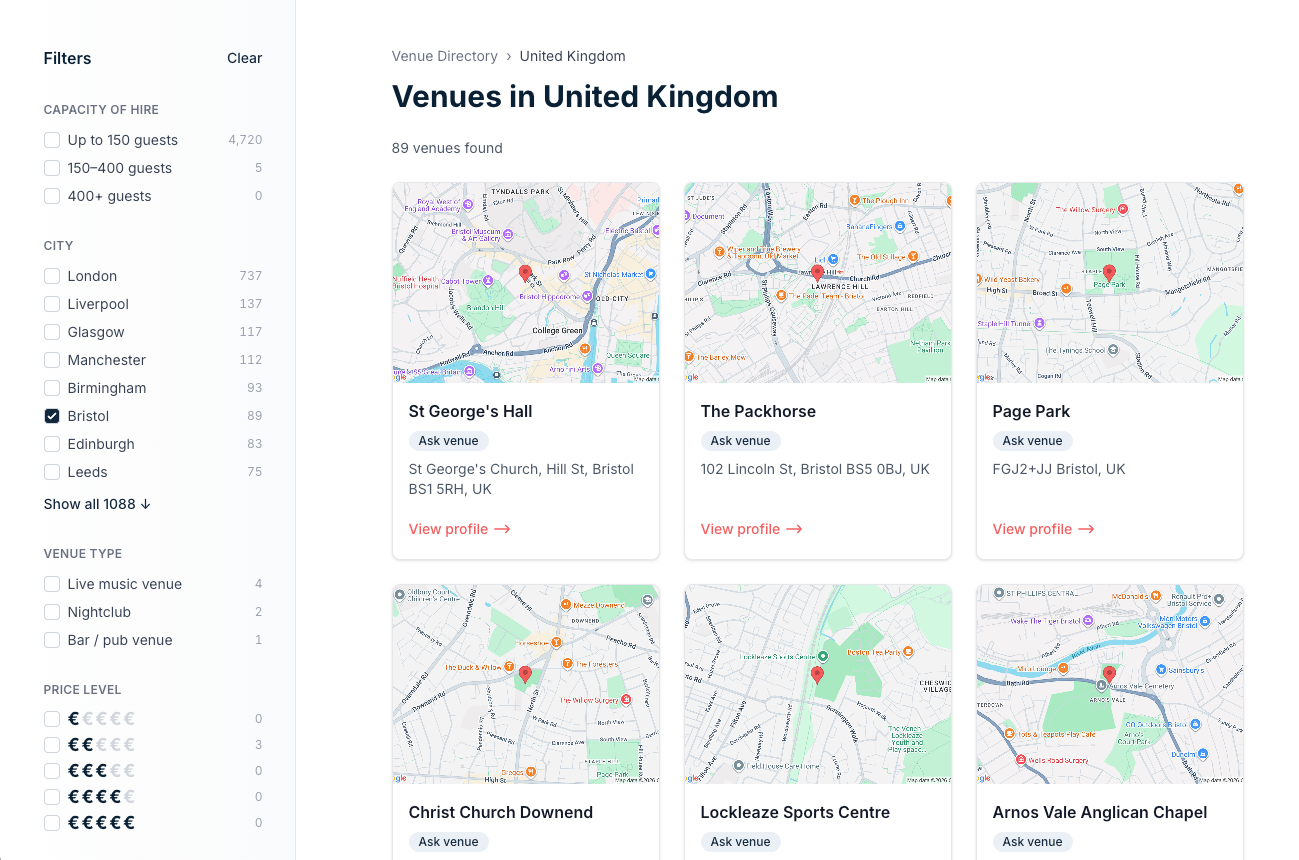Image resolution: width=1299 pixels, height=860 pixels.
Task: Click the Arnos Vale Anglican Chapel title
Action: click(x=1100, y=812)
